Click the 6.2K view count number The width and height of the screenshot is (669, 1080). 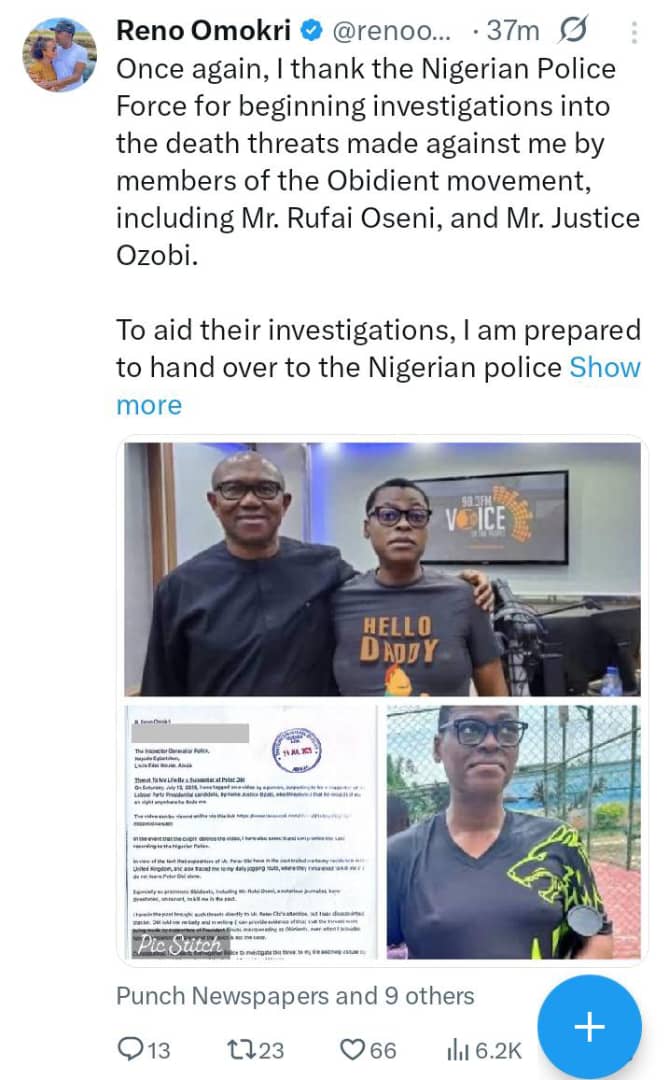(x=498, y=1049)
